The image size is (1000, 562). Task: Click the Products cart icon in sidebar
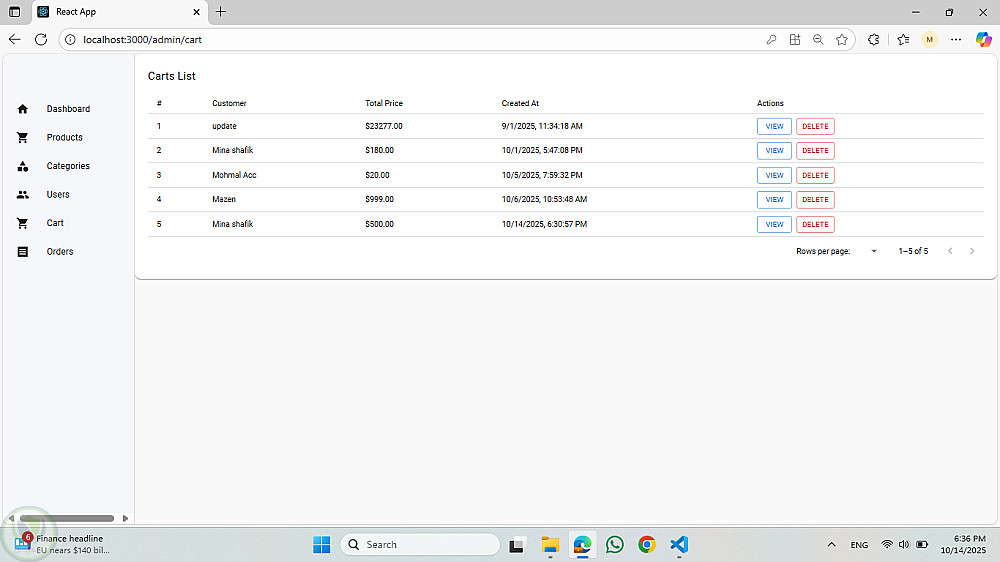(x=22, y=138)
